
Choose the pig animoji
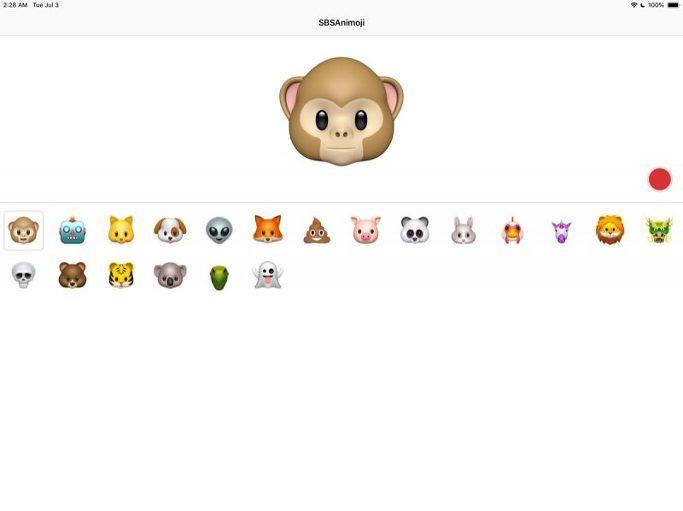pos(366,230)
